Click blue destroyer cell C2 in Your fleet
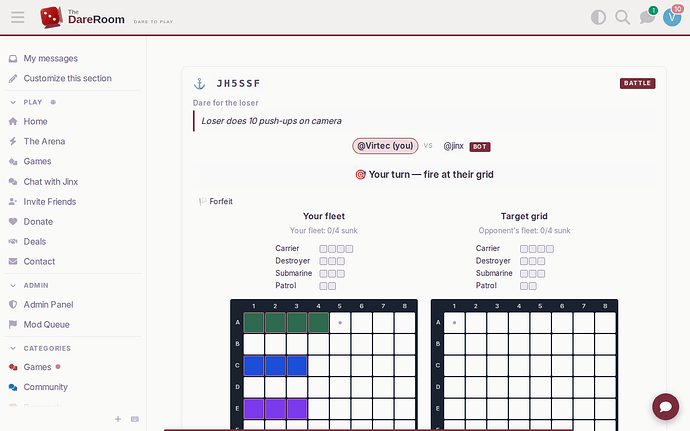This screenshot has width=690, height=431. pyautogui.click(x=275, y=365)
